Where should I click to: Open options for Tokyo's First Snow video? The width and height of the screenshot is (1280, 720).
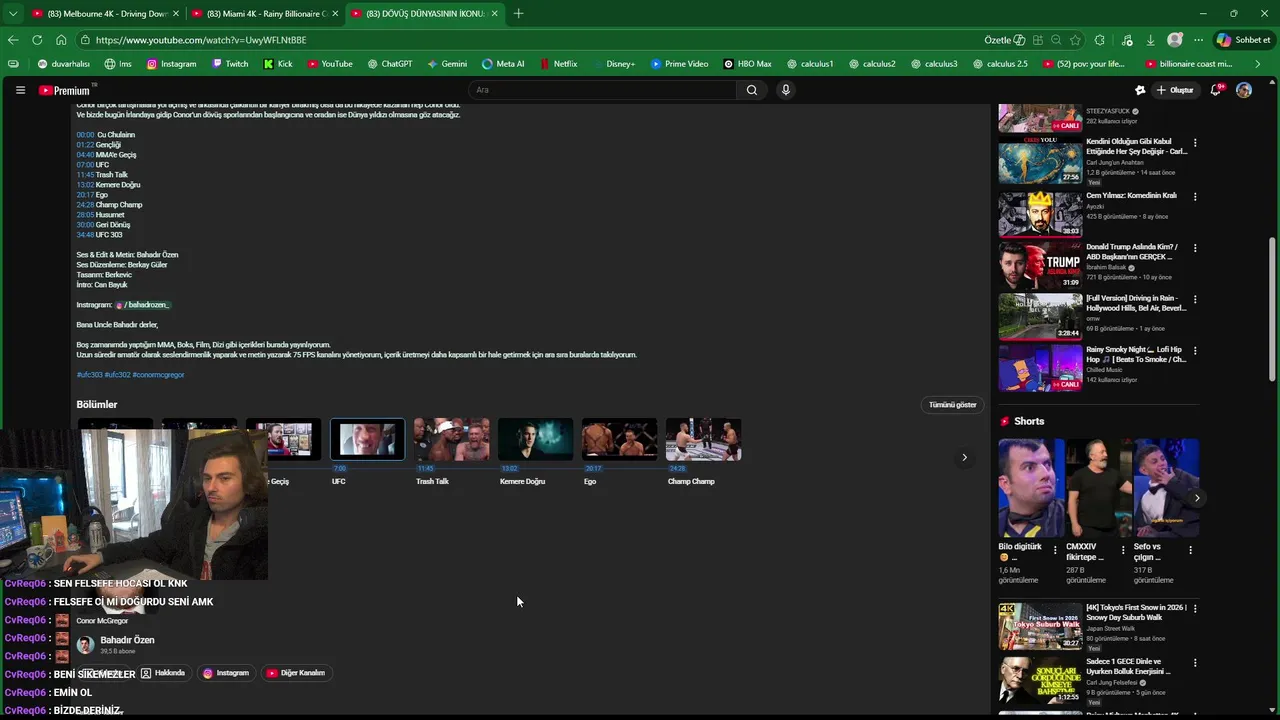(1195, 609)
